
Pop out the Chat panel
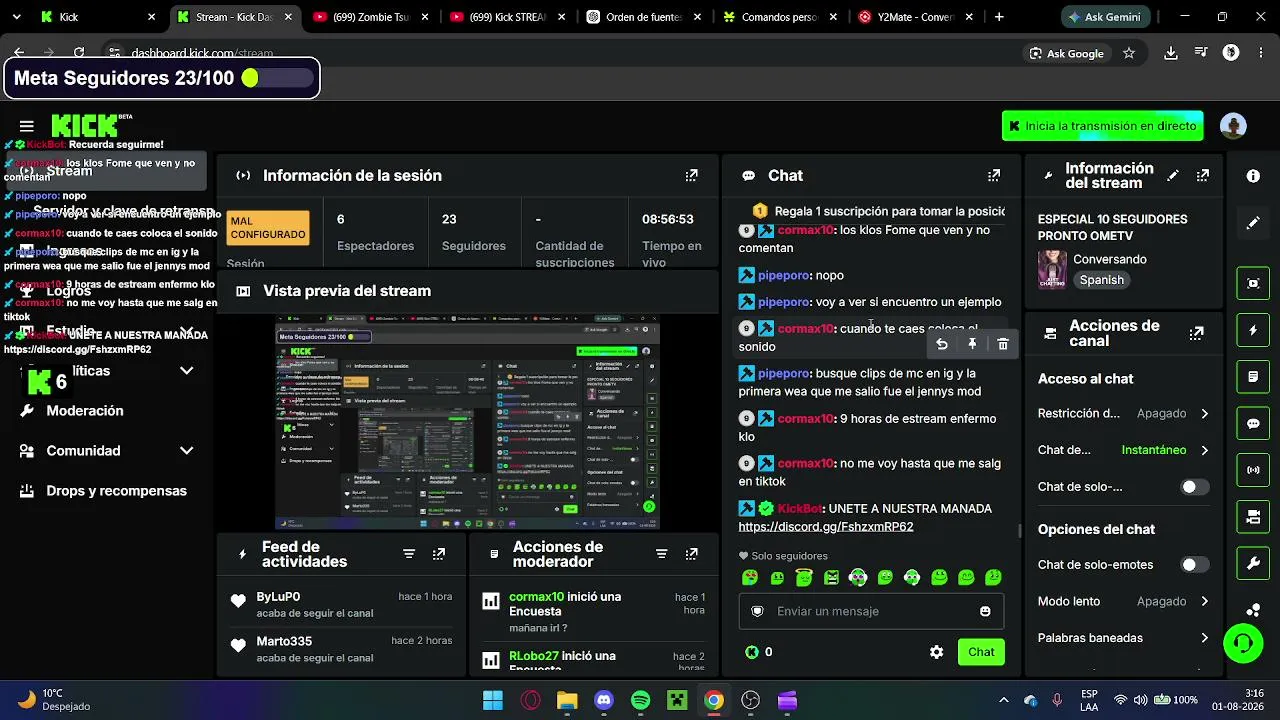click(x=994, y=175)
